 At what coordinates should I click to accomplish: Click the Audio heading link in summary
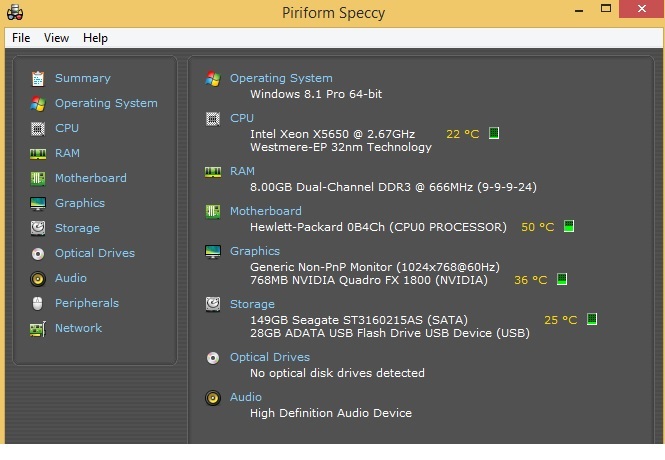coord(246,397)
